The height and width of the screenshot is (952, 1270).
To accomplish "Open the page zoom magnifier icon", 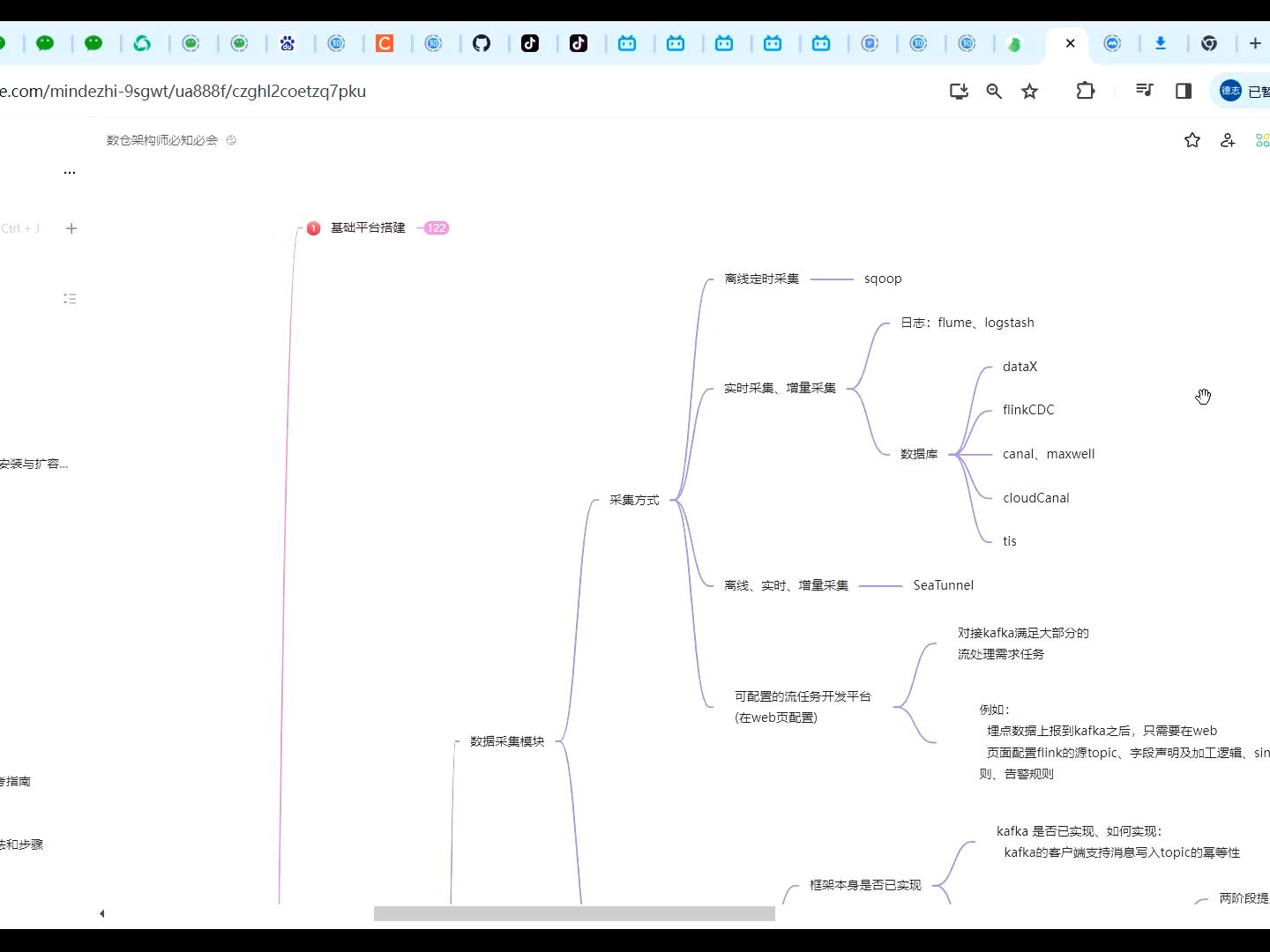I will point(994,91).
